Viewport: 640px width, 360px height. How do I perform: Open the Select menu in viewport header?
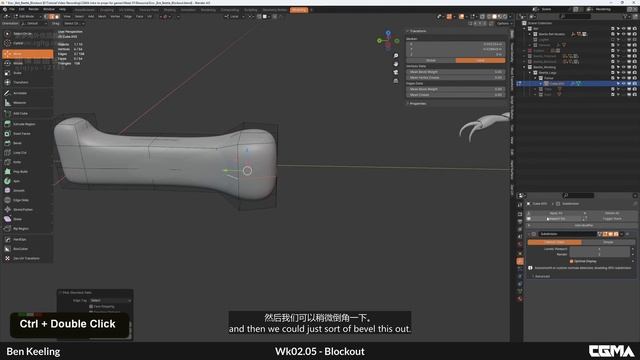[x=79, y=17]
